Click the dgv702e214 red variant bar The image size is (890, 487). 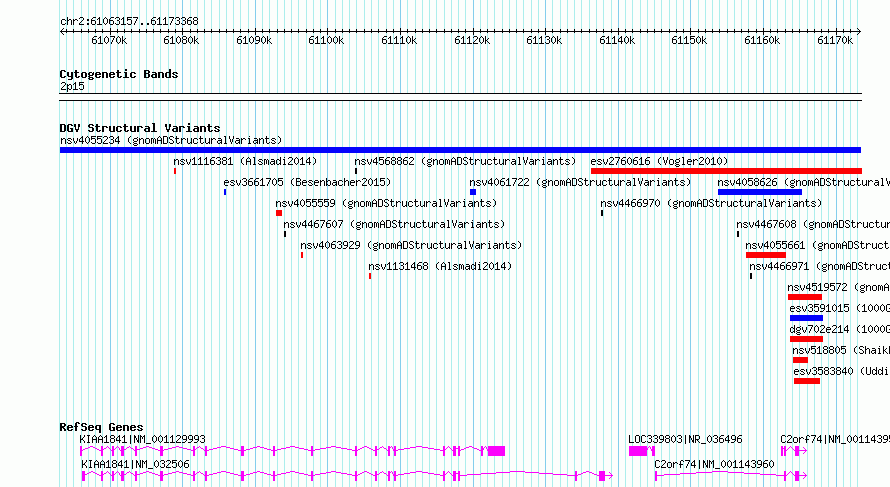[x=806, y=339]
